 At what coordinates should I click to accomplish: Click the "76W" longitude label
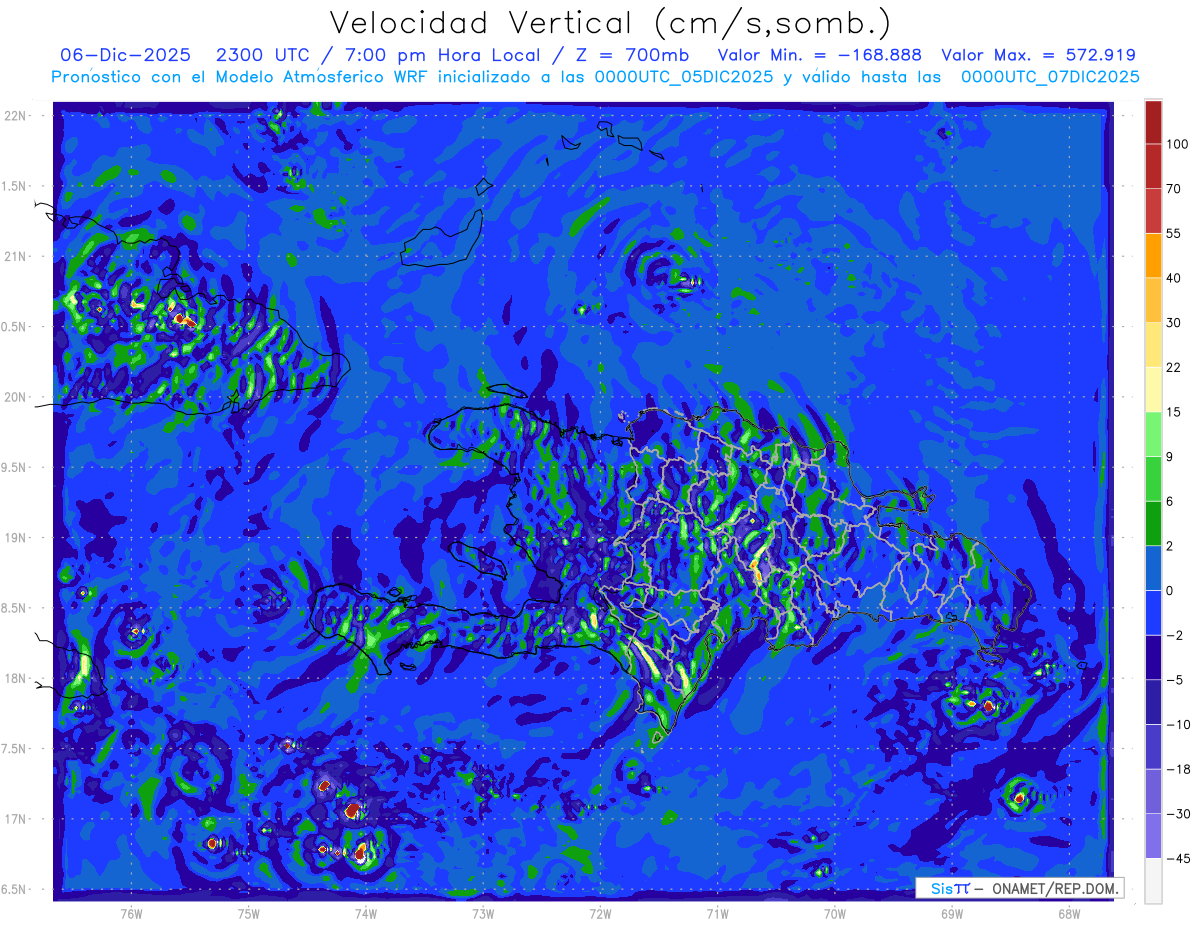131,914
